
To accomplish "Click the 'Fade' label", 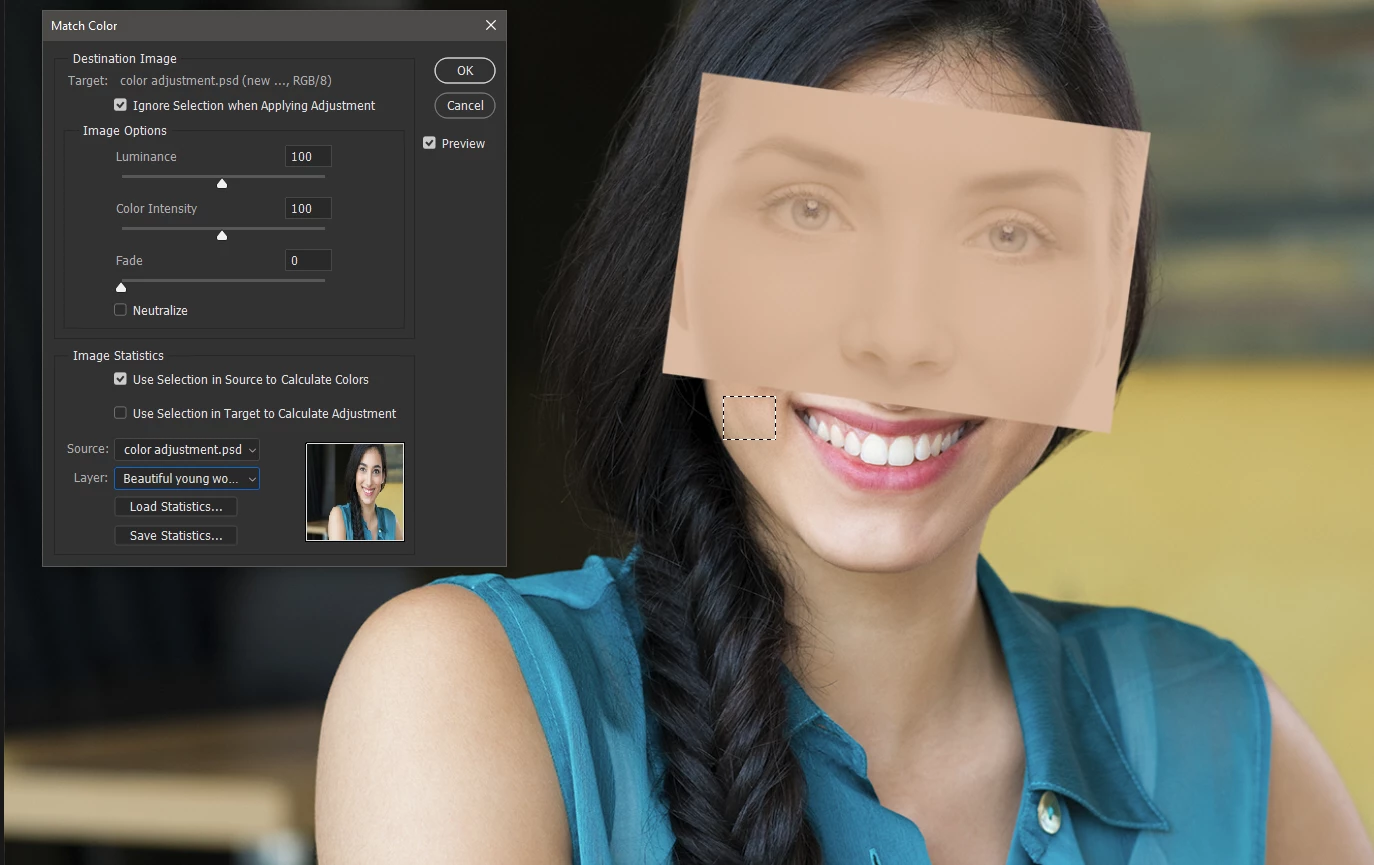I will click(x=129, y=261).
